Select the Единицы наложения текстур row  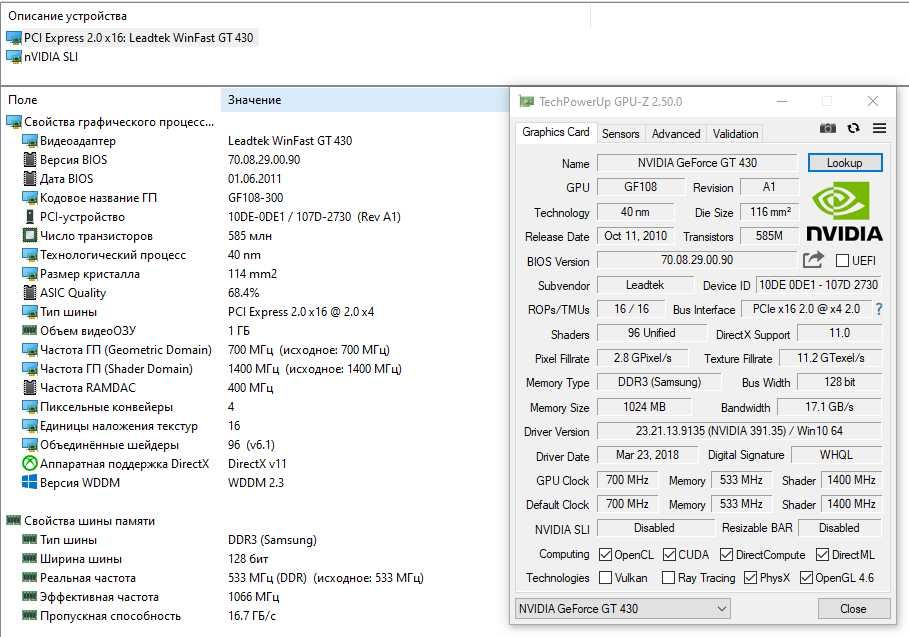coord(255,425)
